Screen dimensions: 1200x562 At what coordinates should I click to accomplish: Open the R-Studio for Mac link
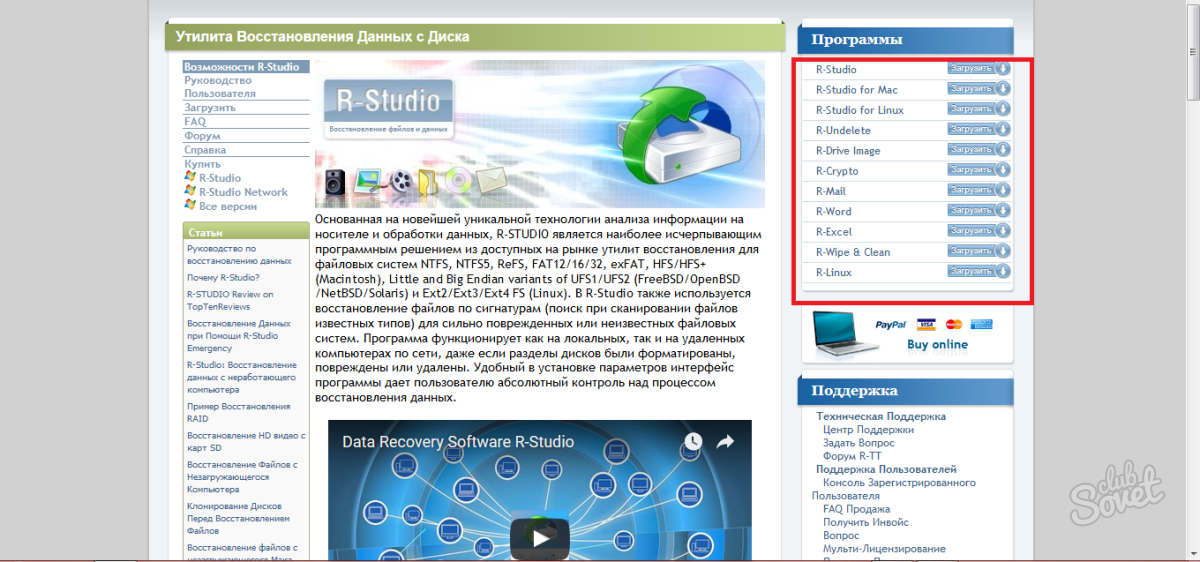pyautogui.click(x=857, y=90)
